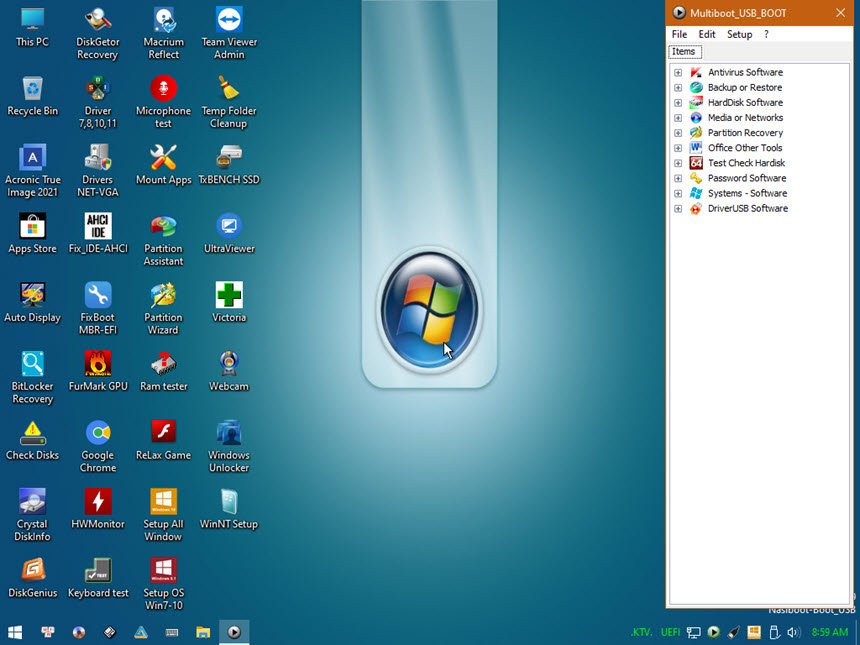The width and height of the screenshot is (860, 645).
Task: Click the large Windows orb button
Action: pyautogui.click(x=429, y=309)
